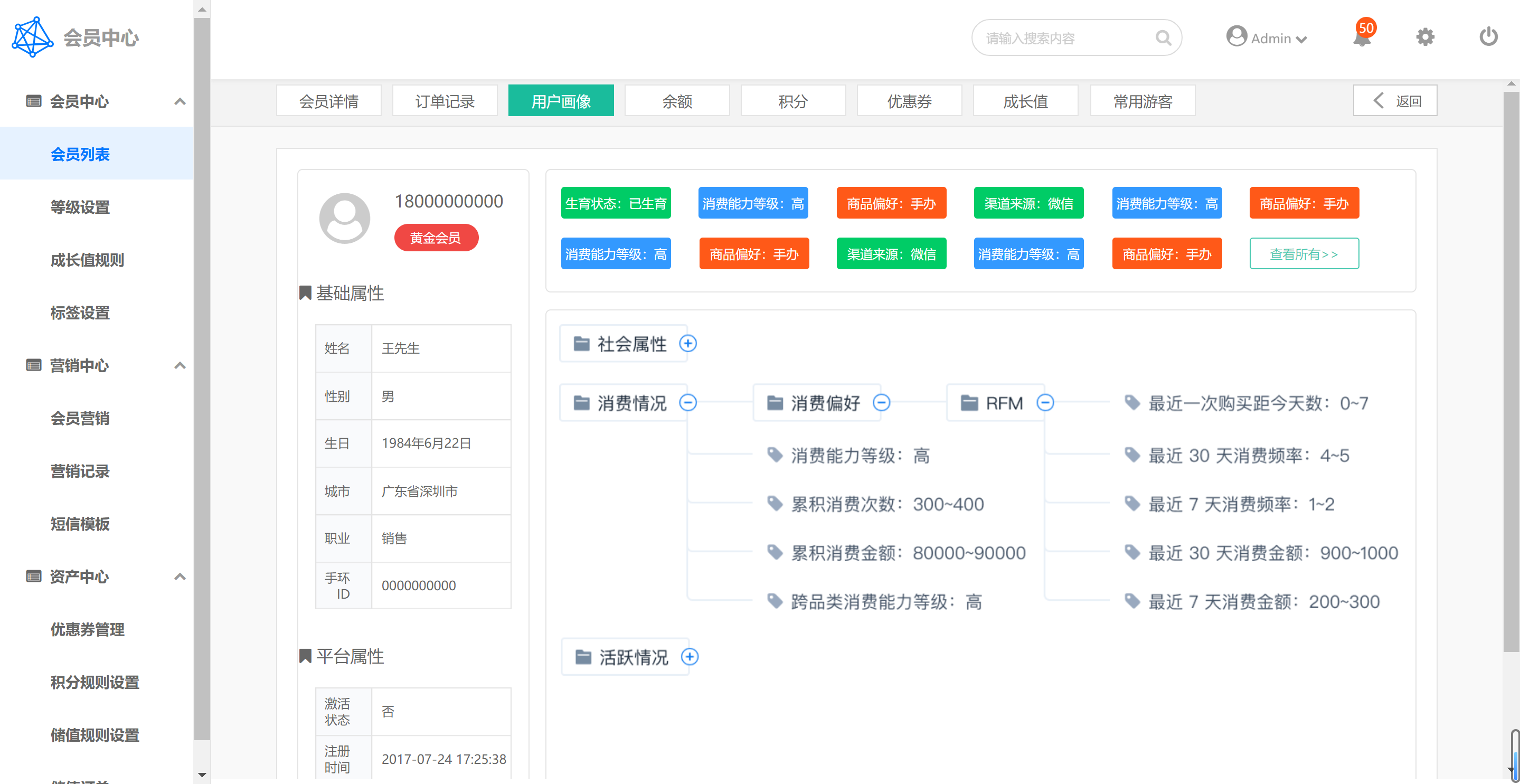Viewport: 1520px width, 784px height.
Task: Switch to the 常用游客 tab
Action: (1143, 101)
